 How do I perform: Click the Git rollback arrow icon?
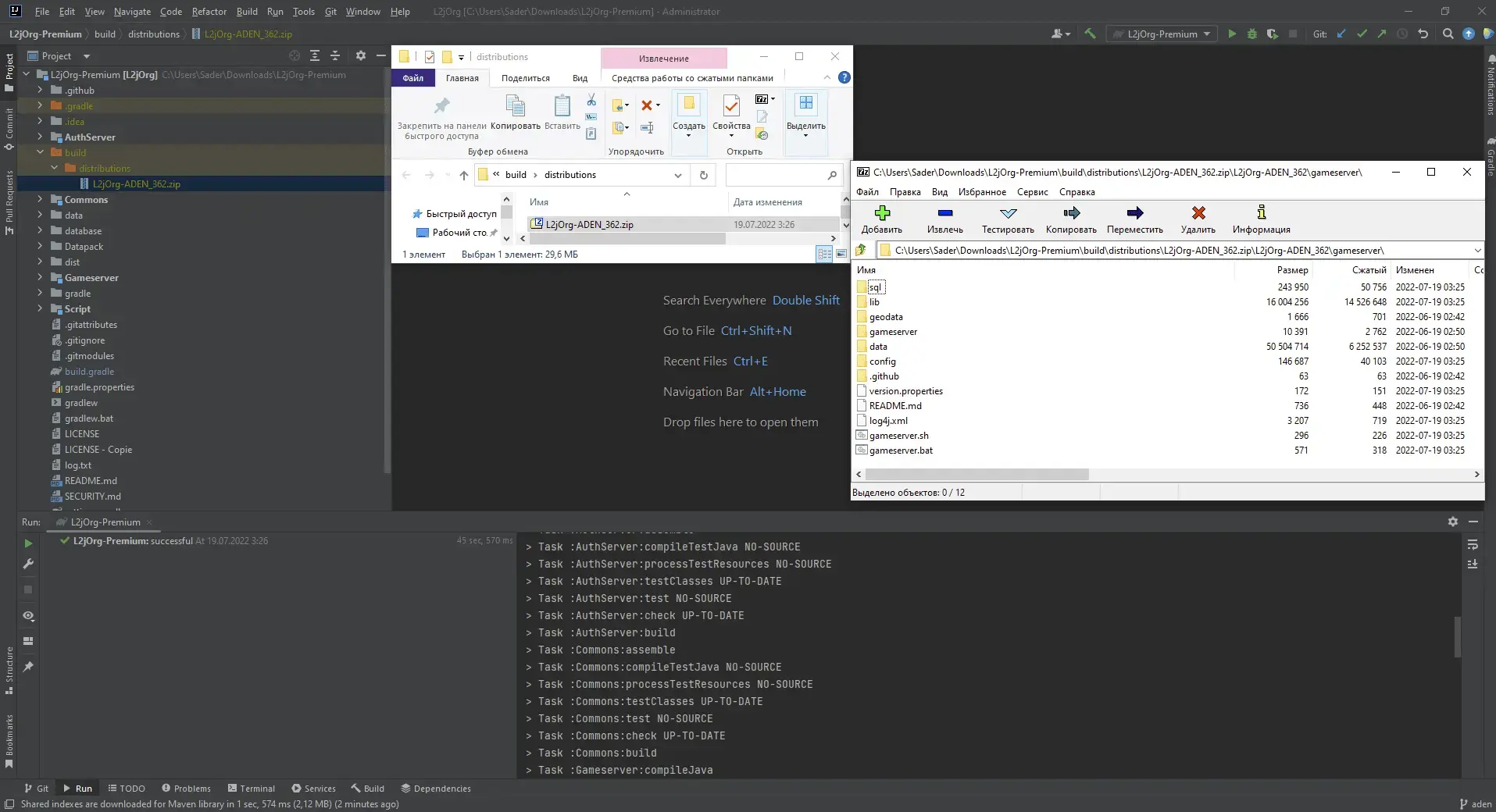pos(1423,34)
